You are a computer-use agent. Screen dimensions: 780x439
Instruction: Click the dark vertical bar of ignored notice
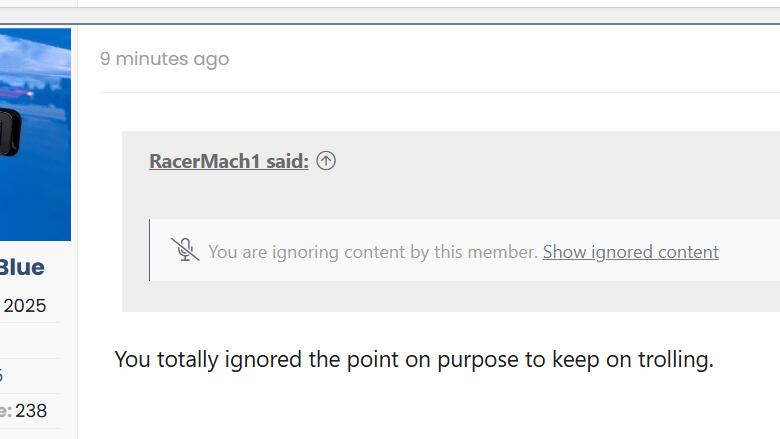point(149,250)
